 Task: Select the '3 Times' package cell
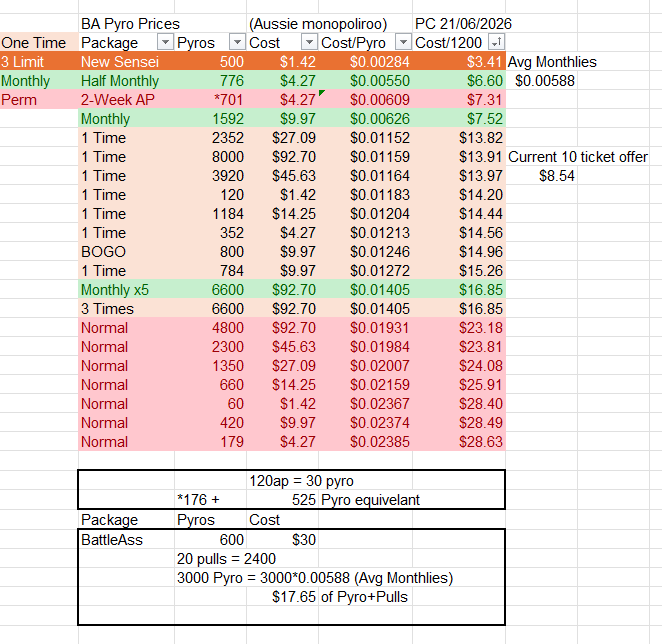[x=126, y=309]
